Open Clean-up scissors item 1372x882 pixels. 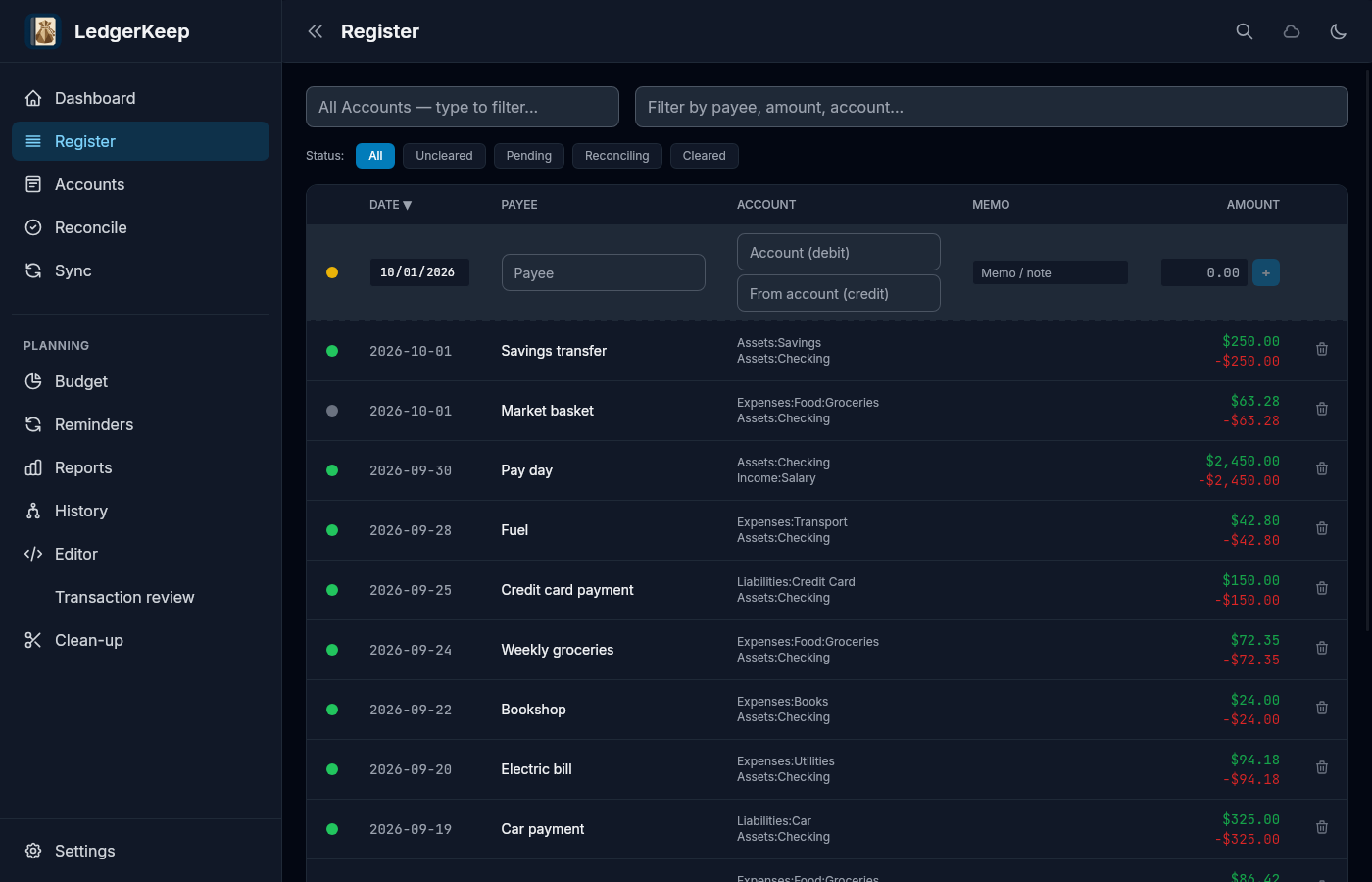[x=140, y=640]
